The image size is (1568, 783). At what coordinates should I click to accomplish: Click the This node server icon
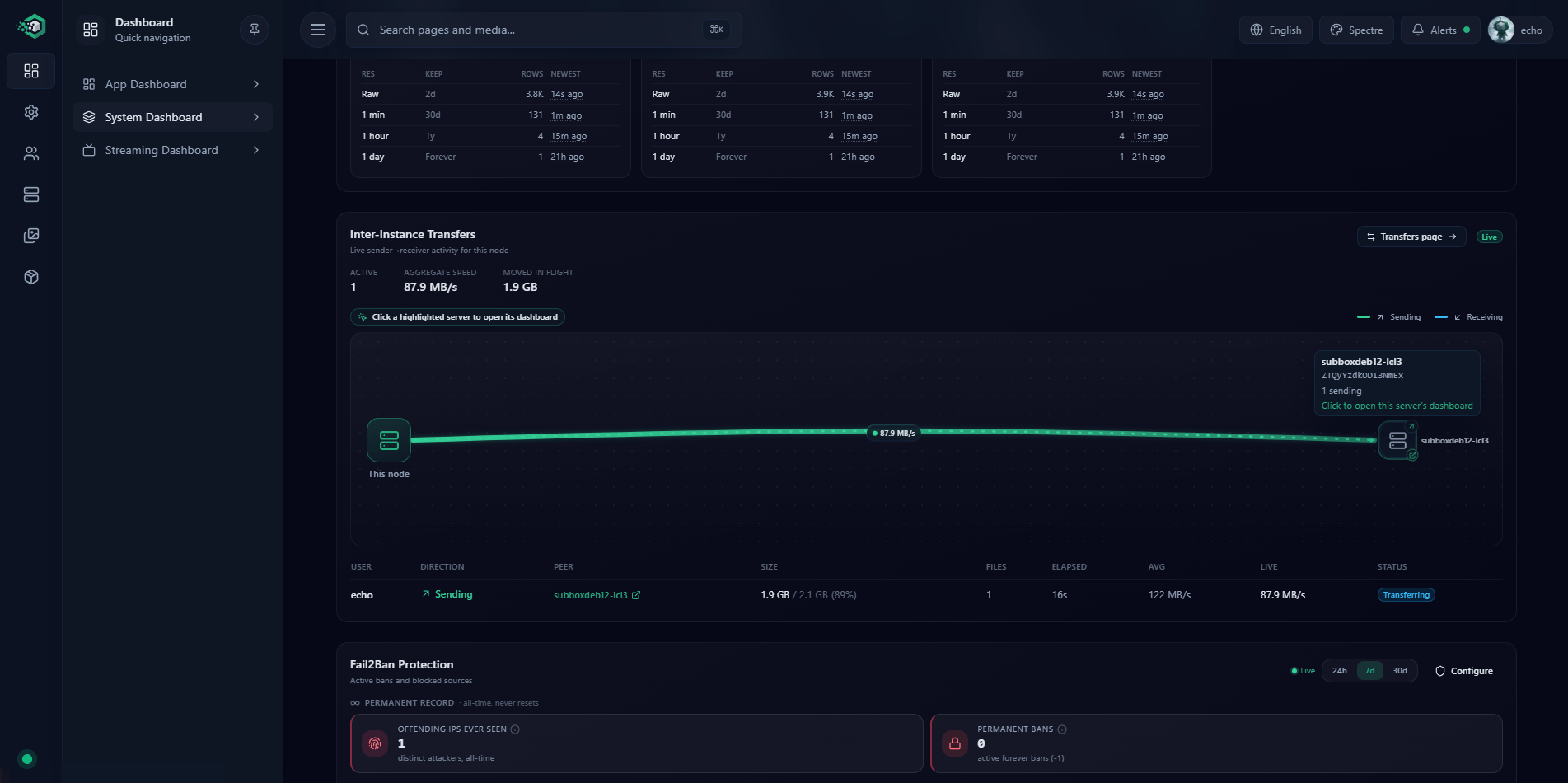pyautogui.click(x=389, y=440)
